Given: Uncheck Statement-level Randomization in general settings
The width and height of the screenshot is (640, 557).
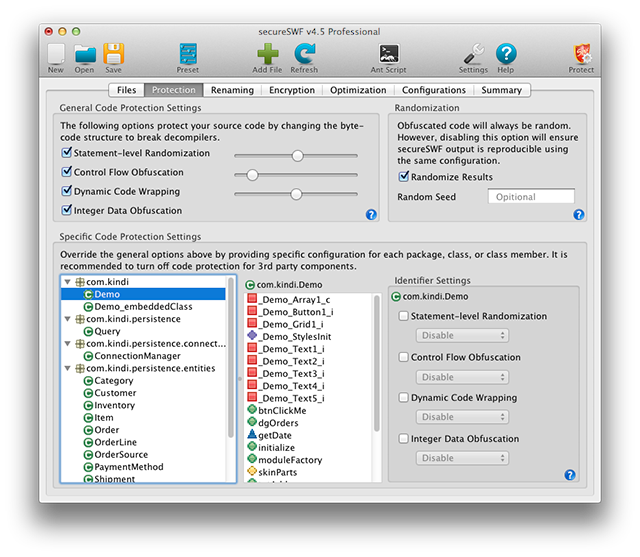Looking at the screenshot, I should [67, 154].
